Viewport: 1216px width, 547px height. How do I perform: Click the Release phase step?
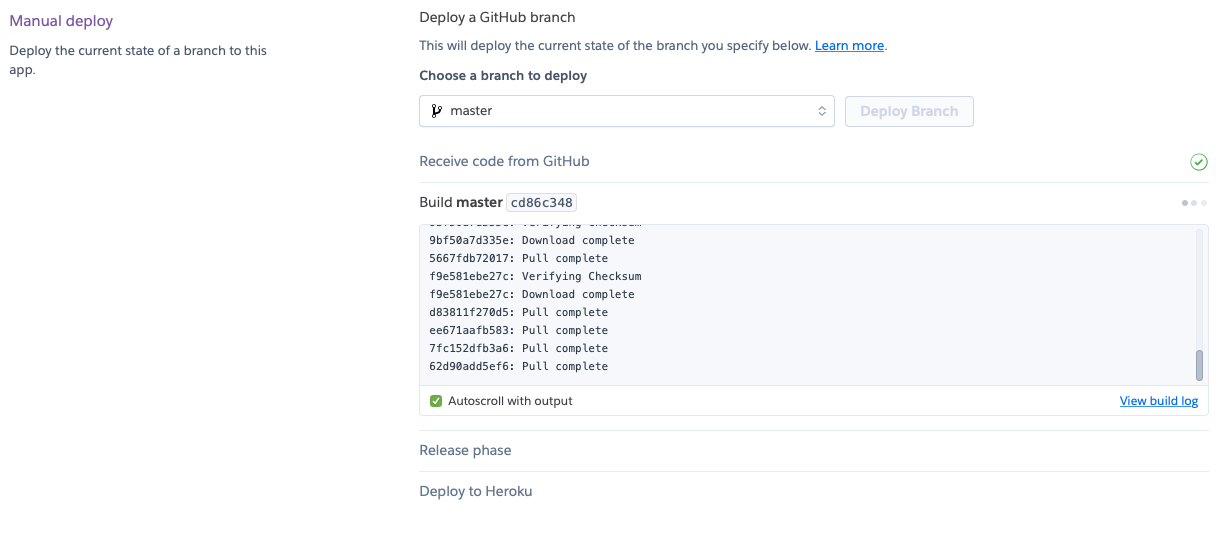465,451
